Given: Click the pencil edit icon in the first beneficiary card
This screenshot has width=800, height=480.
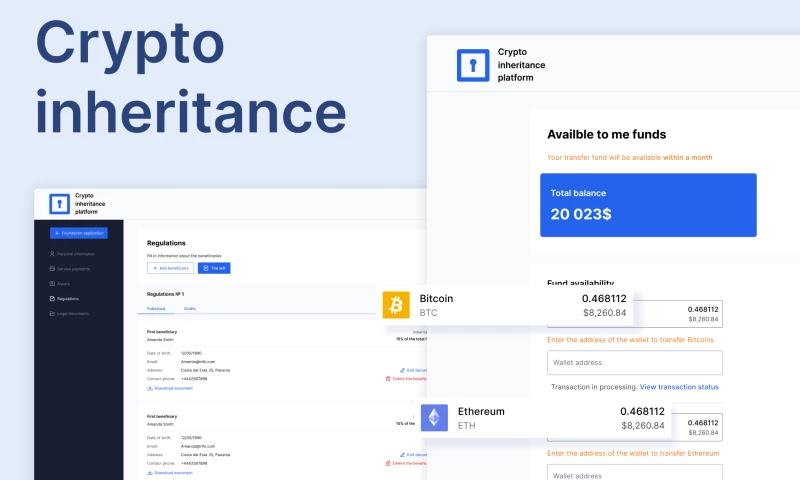Looking at the screenshot, I should pyautogui.click(x=388, y=370).
